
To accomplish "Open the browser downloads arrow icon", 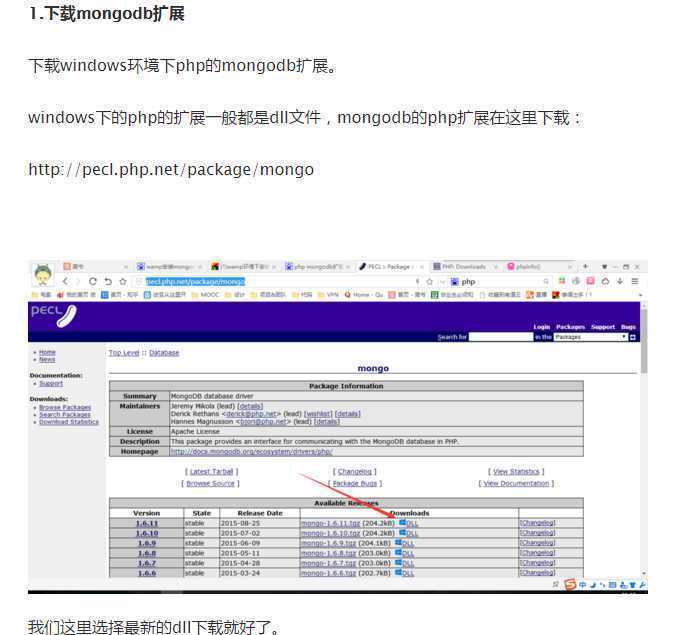I will pyautogui.click(x=620, y=281).
